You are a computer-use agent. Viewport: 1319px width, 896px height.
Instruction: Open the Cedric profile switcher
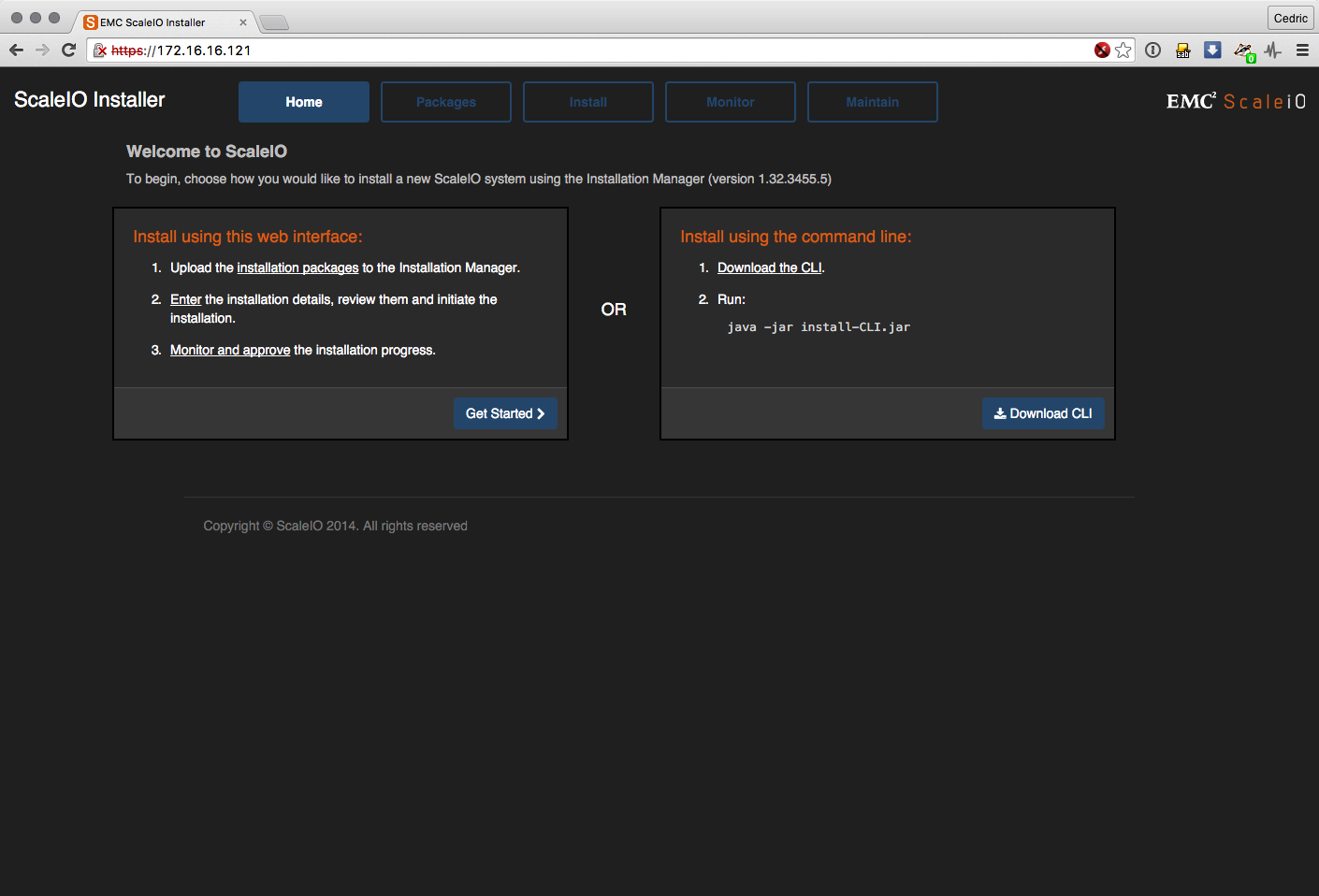[x=1290, y=19]
